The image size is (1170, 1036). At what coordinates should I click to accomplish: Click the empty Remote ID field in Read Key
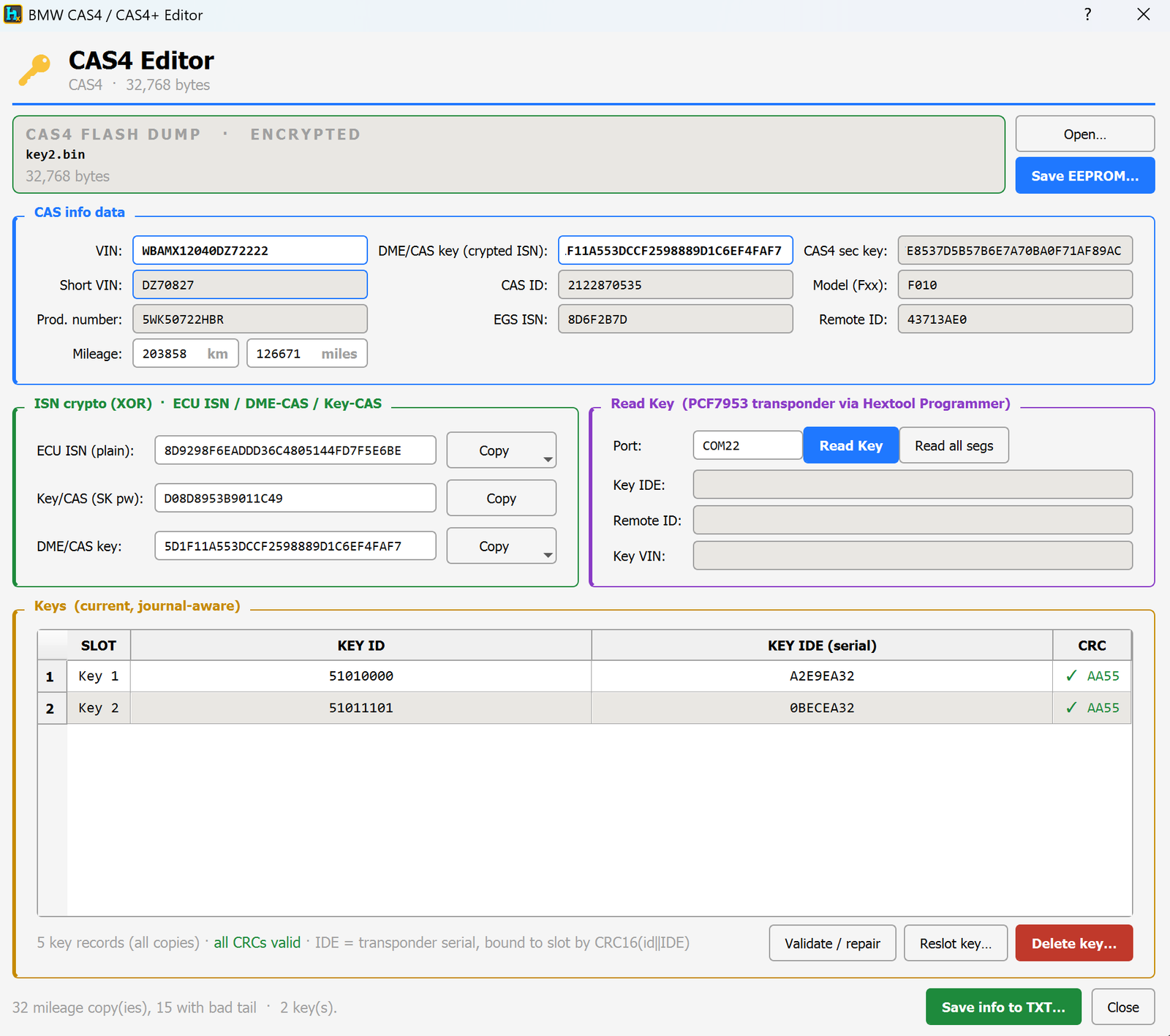pyautogui.click(x=913, y=520)
